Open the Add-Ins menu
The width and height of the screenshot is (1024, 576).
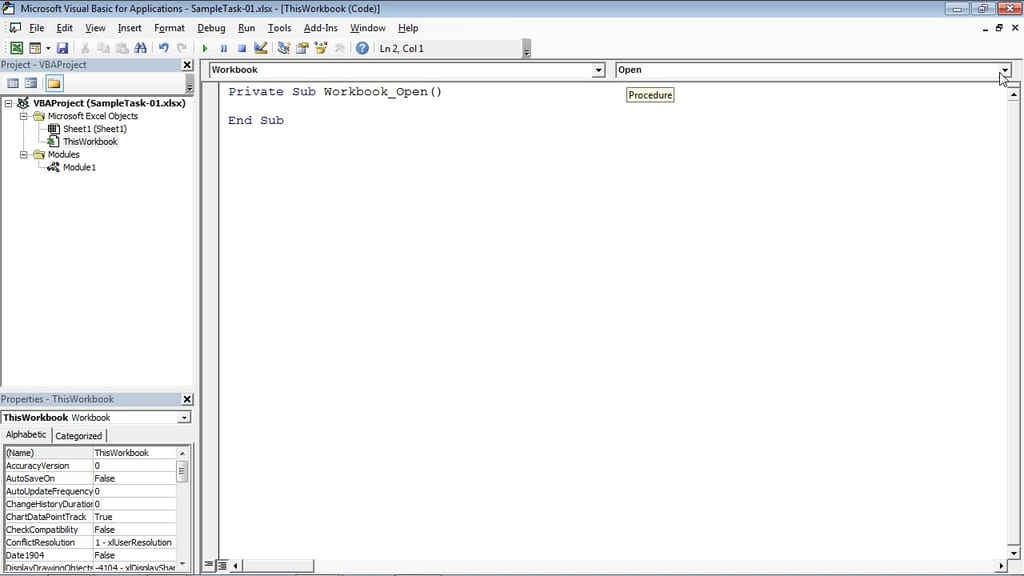point(321,28)
